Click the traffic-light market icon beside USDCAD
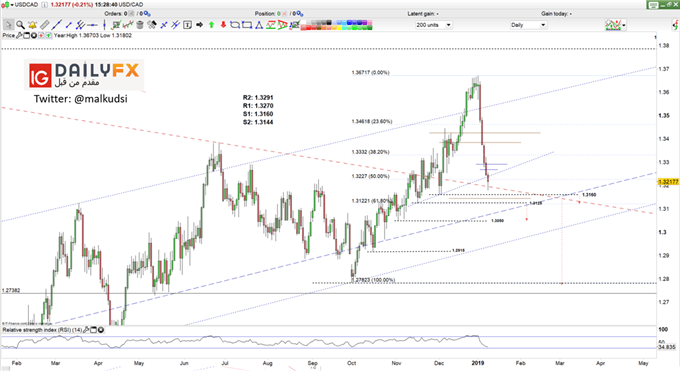This screenshot has width=680, height=371. click(x=5, y=5)
